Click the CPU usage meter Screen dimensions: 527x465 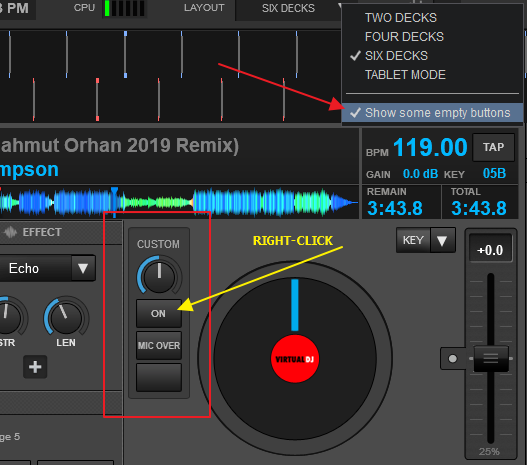coord(124,8)
